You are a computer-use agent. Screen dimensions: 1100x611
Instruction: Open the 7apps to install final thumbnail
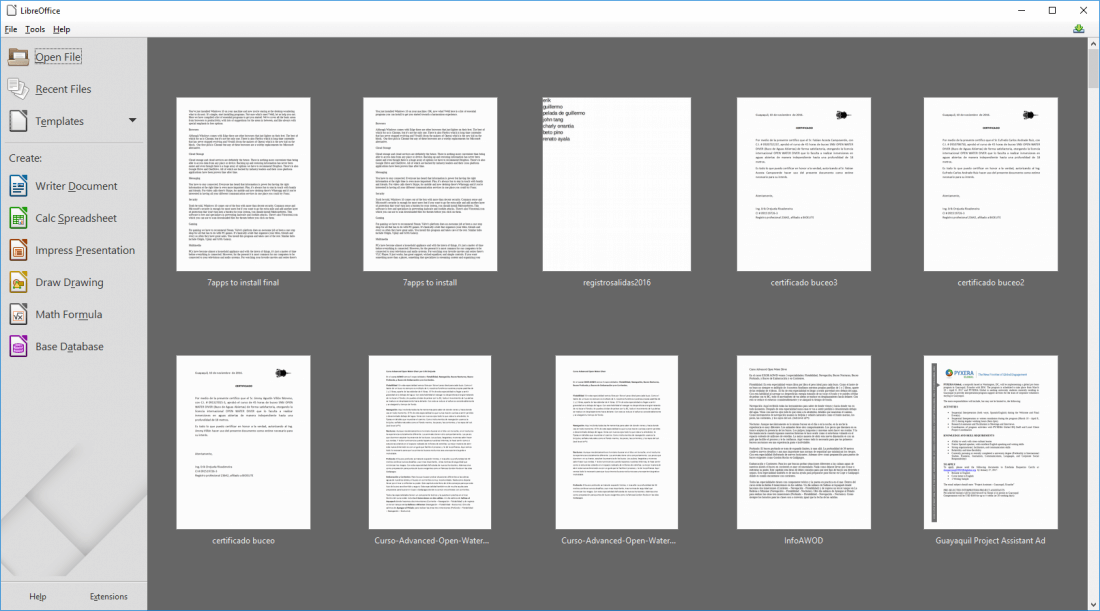tap(243, 183)
